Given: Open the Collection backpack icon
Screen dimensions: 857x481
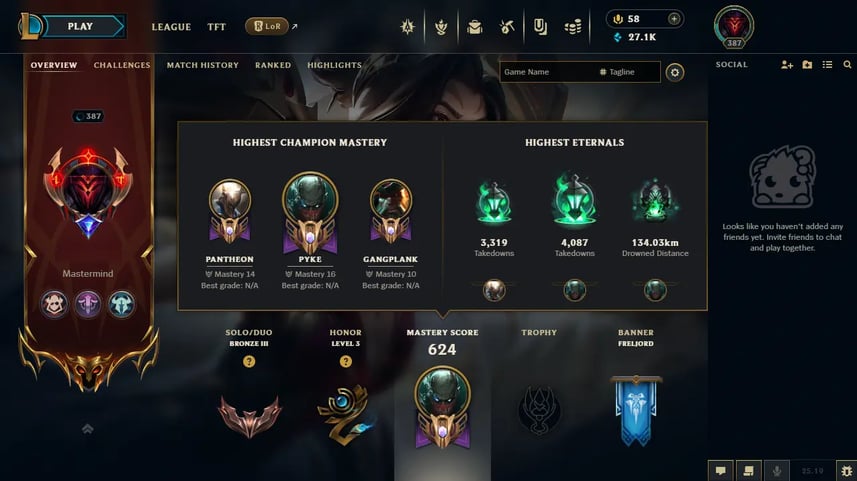Looking at the screenshot, I should [x=474, y=26].
